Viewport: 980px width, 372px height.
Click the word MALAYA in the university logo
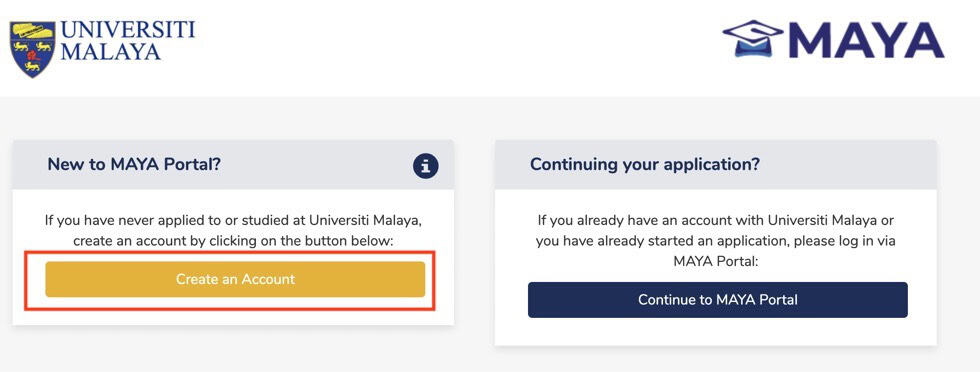[111, 52]
